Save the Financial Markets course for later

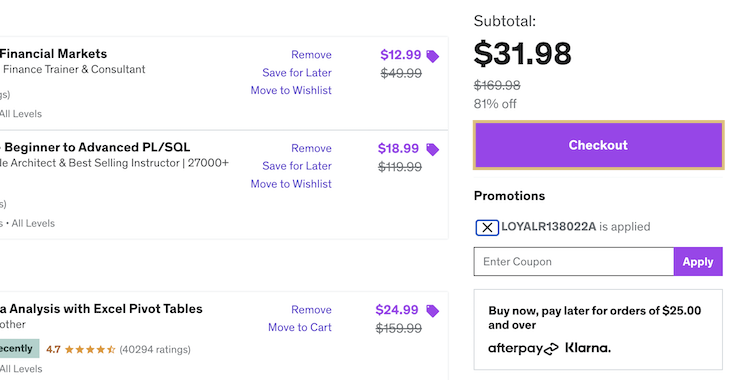tap(297, 73)
